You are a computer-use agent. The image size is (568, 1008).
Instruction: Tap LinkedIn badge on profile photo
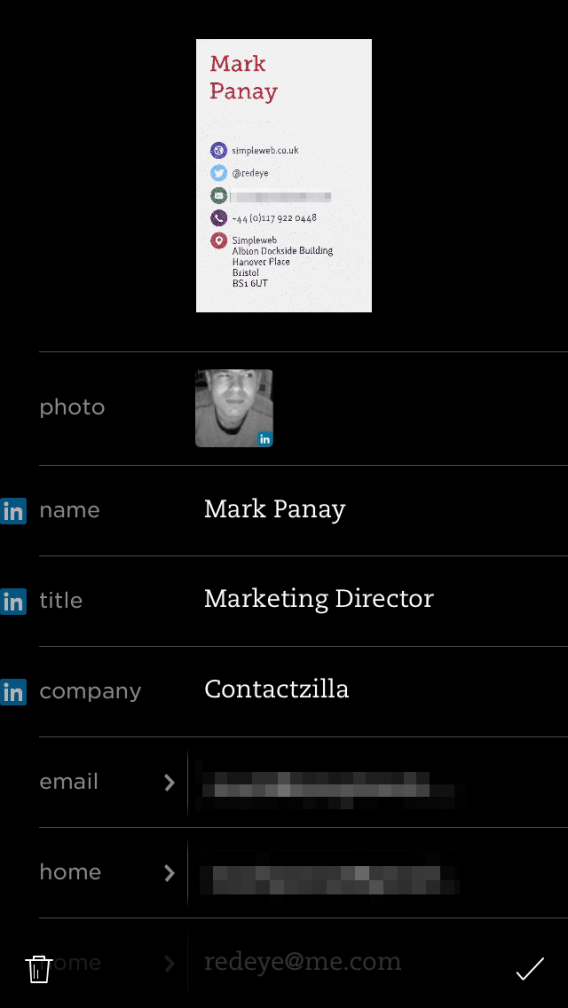265,439
